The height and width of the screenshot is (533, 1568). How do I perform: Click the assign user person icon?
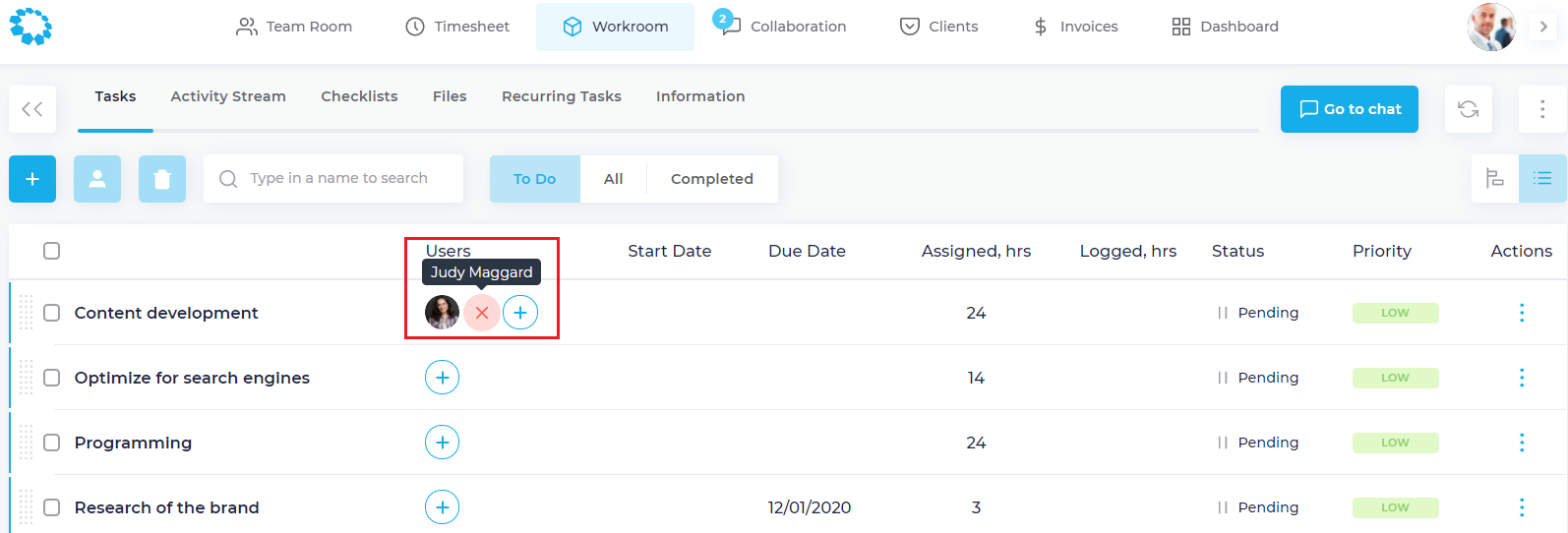pos(97,179)
